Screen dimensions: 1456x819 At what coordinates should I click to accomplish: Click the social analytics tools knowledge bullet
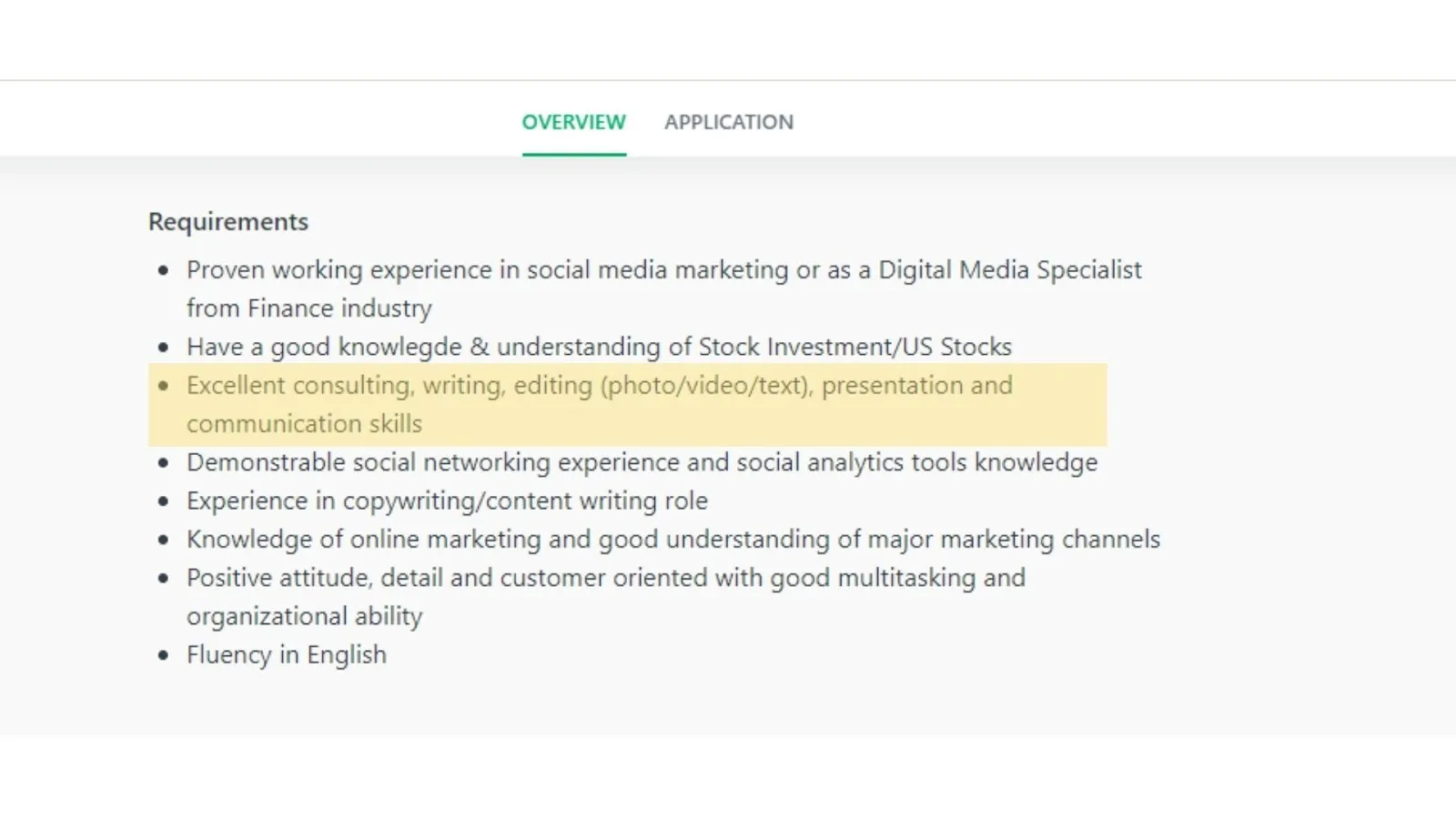[x=642, y=462]
